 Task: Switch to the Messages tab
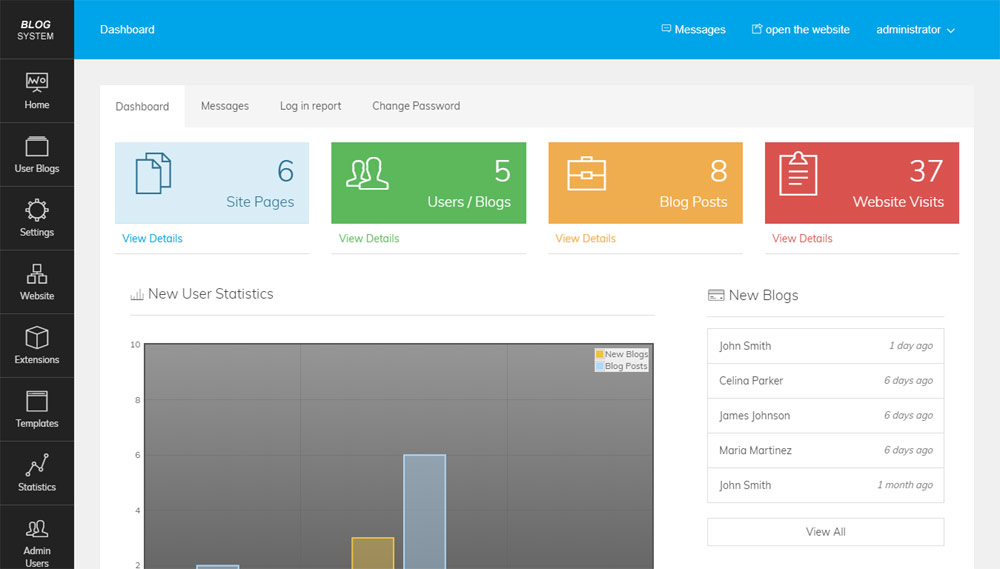(225, 106)
